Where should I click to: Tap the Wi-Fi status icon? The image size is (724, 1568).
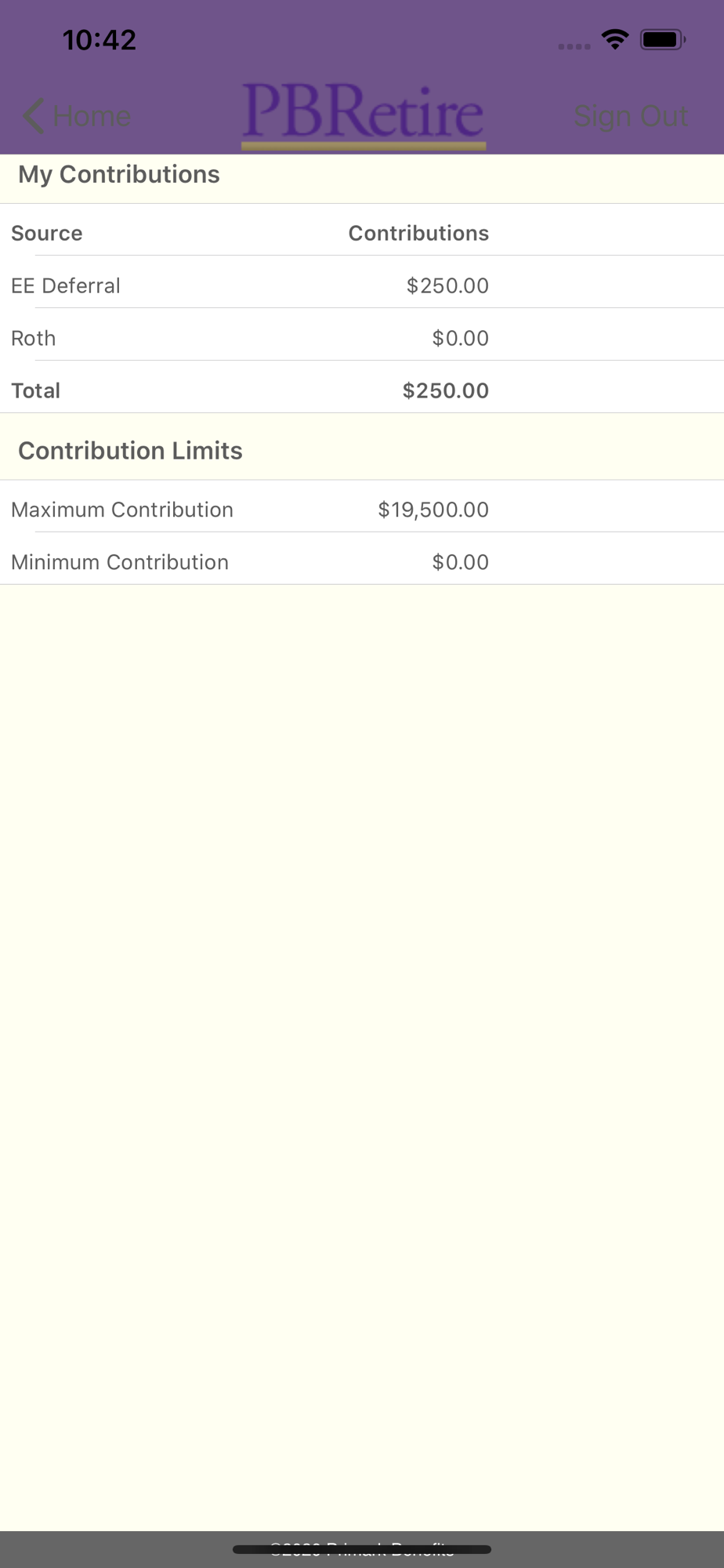coord(615,39)
